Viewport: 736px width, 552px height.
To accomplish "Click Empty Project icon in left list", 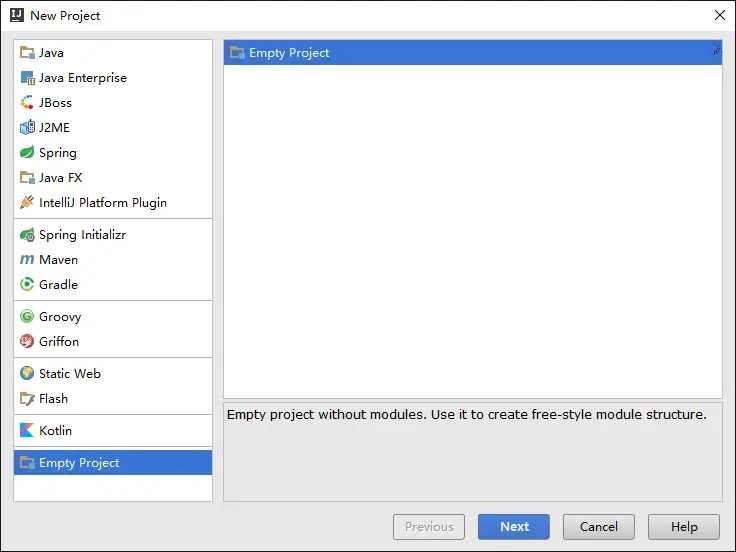I will click(x=27, y=463).
